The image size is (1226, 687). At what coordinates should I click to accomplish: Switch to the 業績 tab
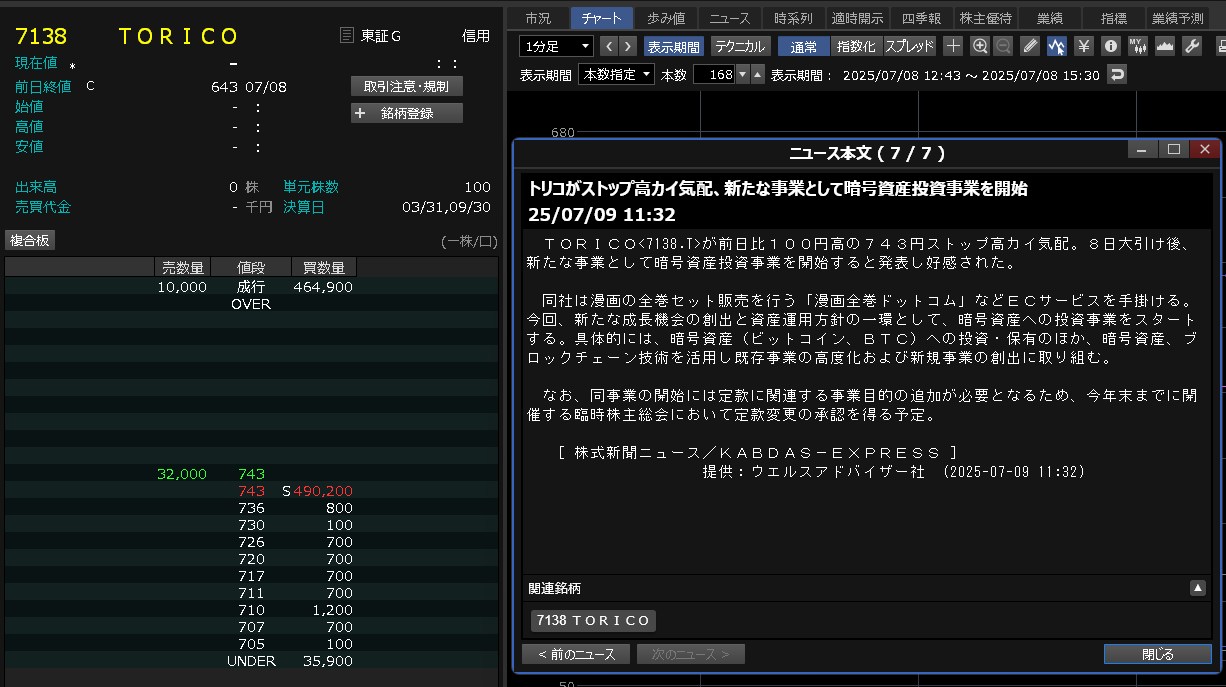[x=1049, y=18]
